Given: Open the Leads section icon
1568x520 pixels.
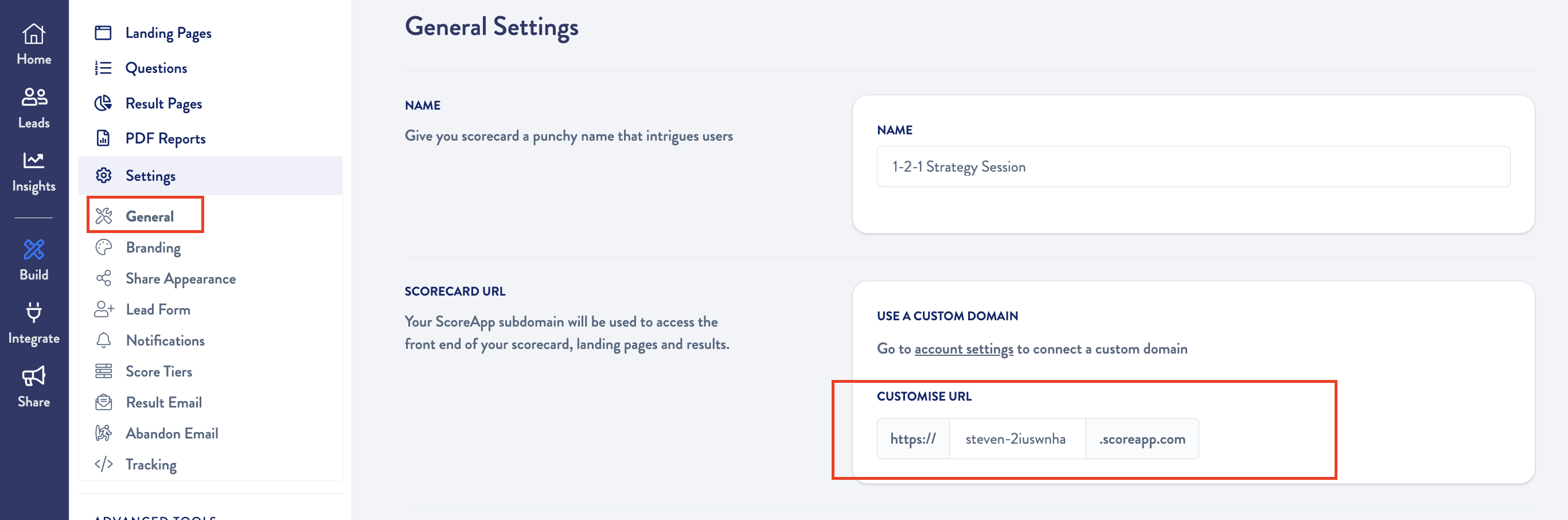Looking at the screenshot, I should point(33,98).
